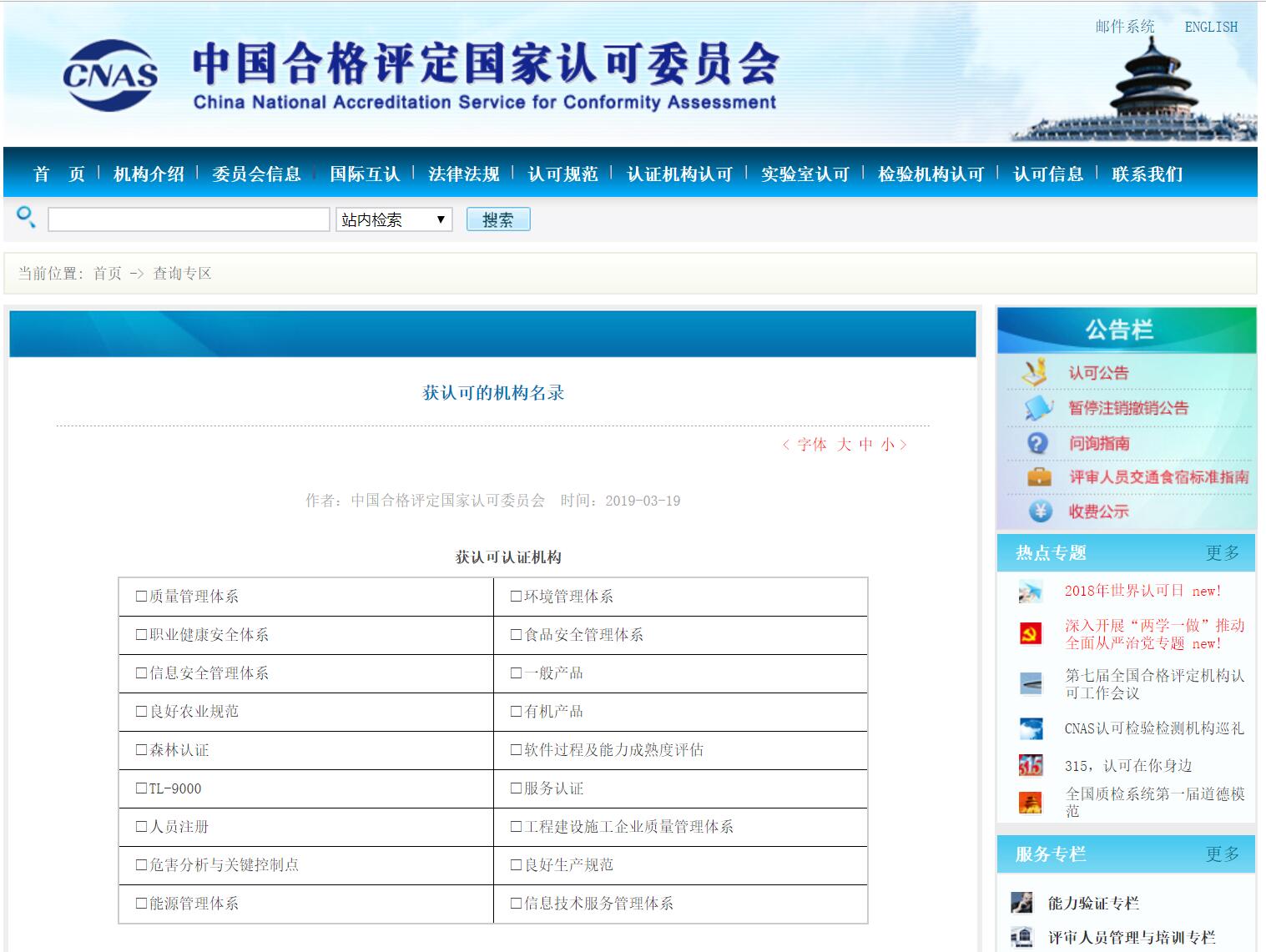Image resolution: width=1266 pixels, height=952 pixels.
Task: Check the 森林认证 checkbox
Action: pos(141,750)
